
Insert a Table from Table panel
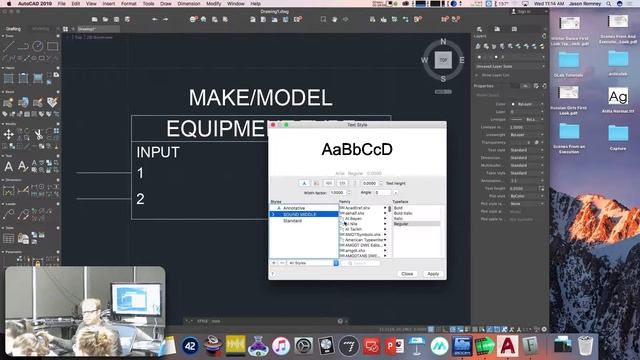[9, 238]
